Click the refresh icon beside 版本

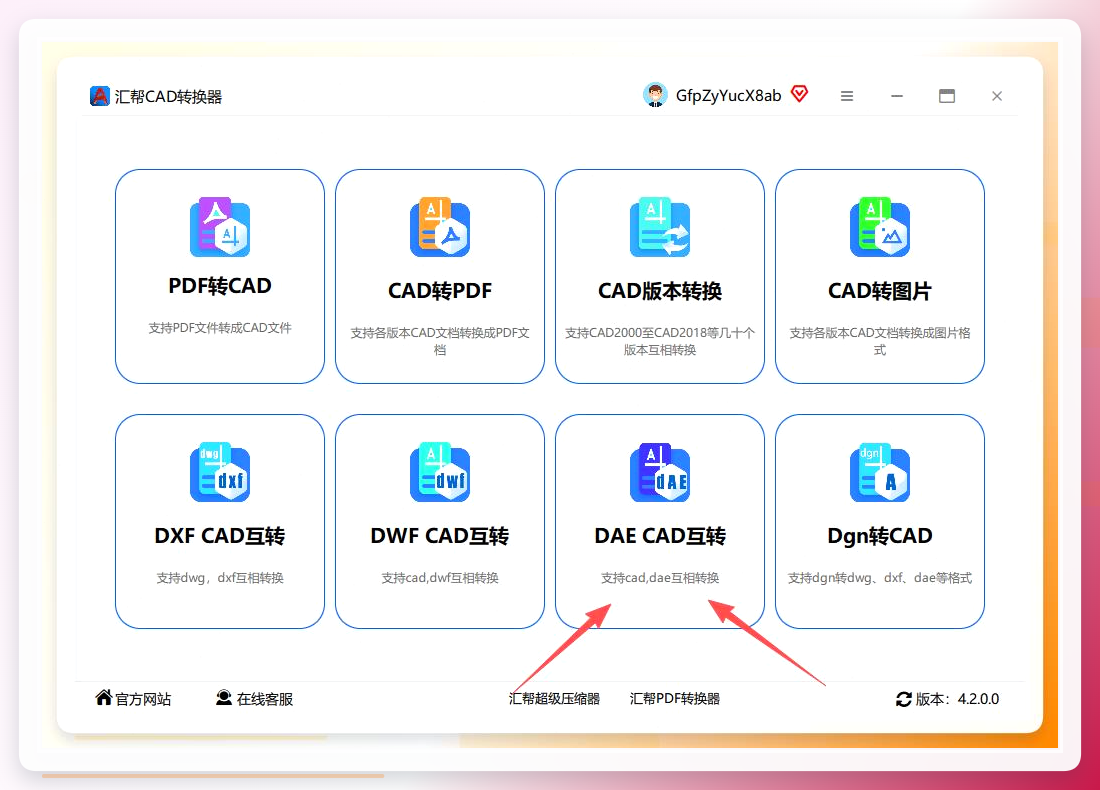904,699
